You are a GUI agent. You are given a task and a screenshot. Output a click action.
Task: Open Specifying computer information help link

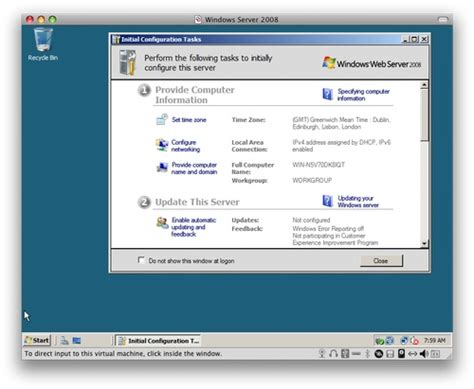coord(363,95)
